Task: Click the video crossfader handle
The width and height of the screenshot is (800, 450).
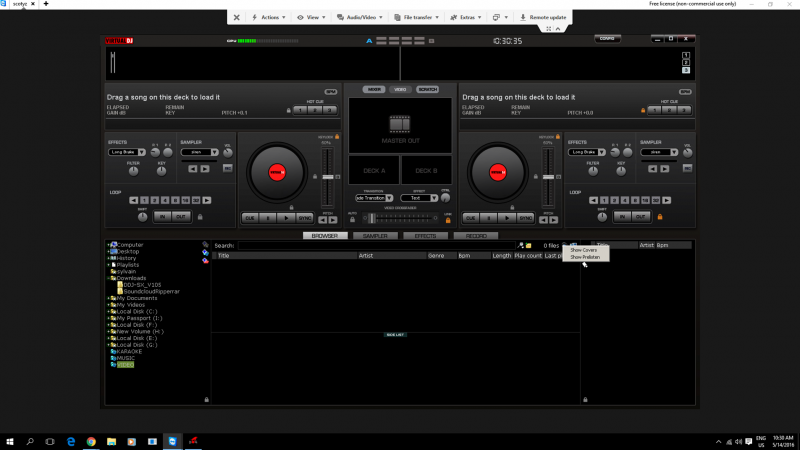Action: click(372, 218)
